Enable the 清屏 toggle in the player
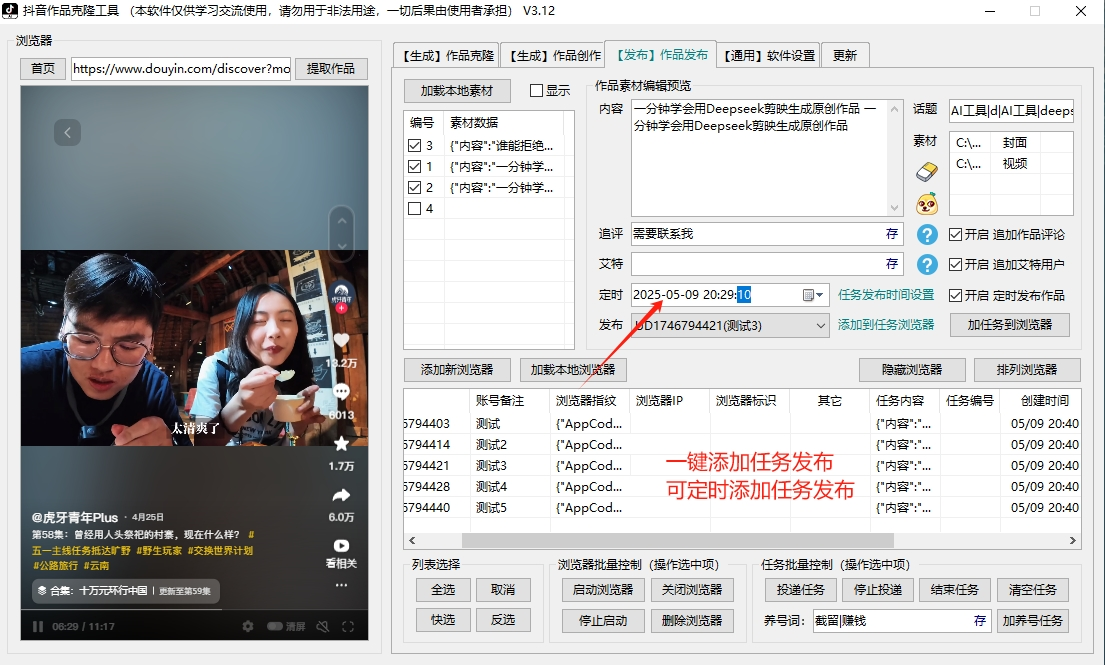1105x665 pixels. pyautogui.click(x=276, y=626)
